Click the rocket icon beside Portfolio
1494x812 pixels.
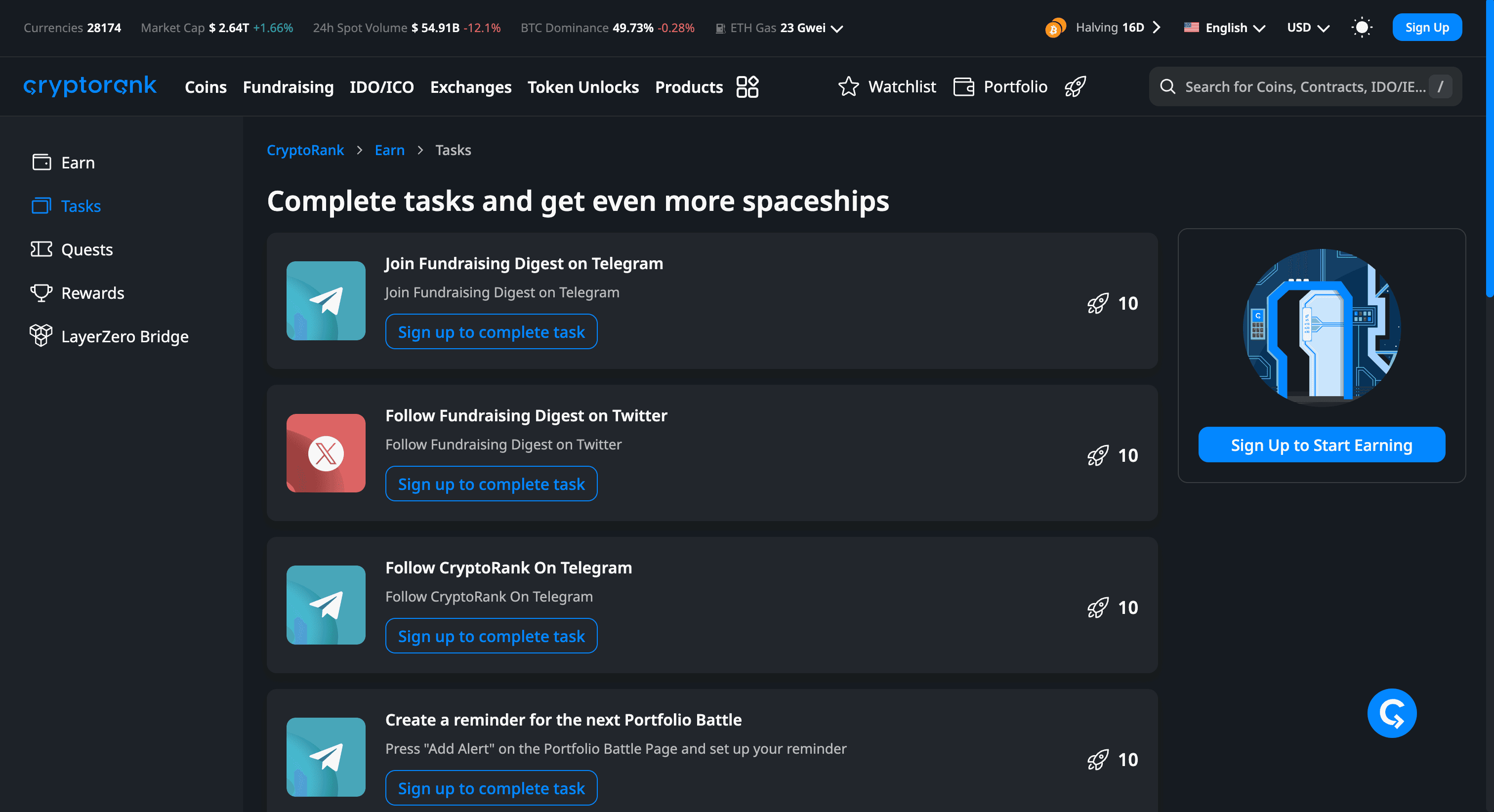click(x=1075, y=86)
